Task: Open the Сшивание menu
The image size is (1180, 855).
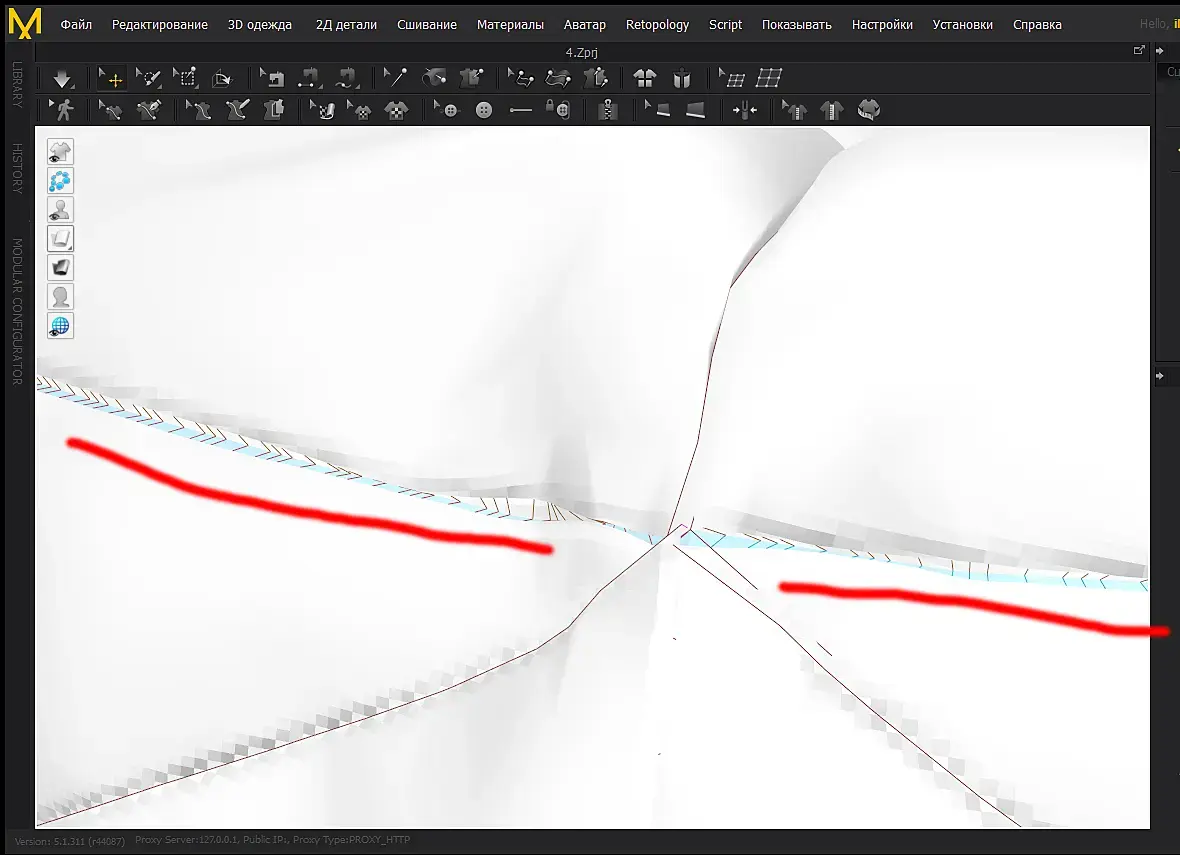Action: coord(427,25)
